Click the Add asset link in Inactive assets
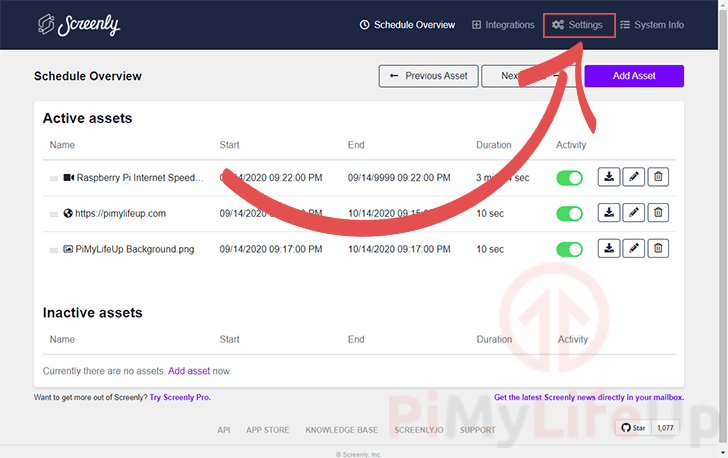 click(x=189, y=371)
